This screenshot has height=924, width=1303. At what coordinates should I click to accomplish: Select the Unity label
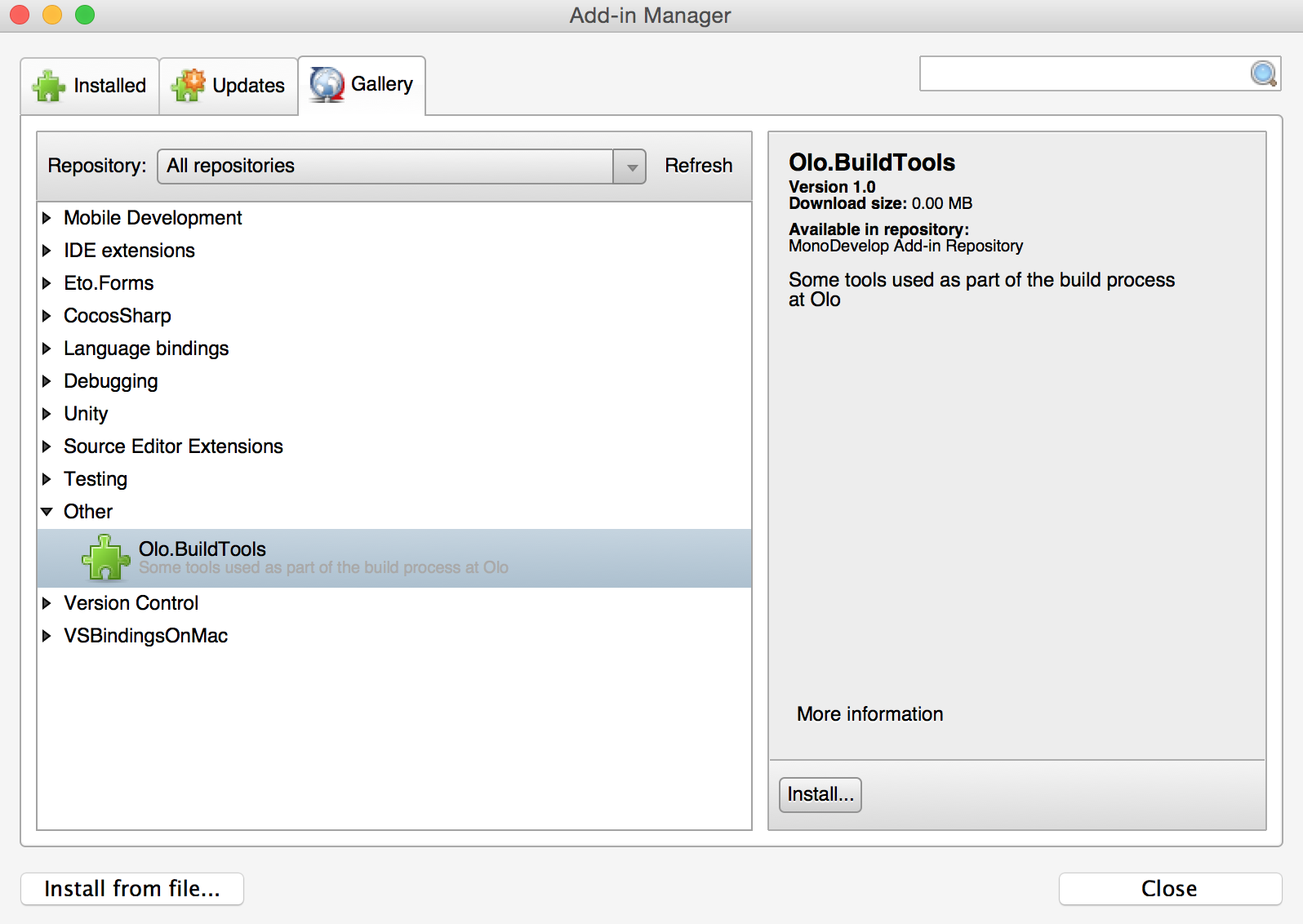pyautogui.click(x=86, y=414)
